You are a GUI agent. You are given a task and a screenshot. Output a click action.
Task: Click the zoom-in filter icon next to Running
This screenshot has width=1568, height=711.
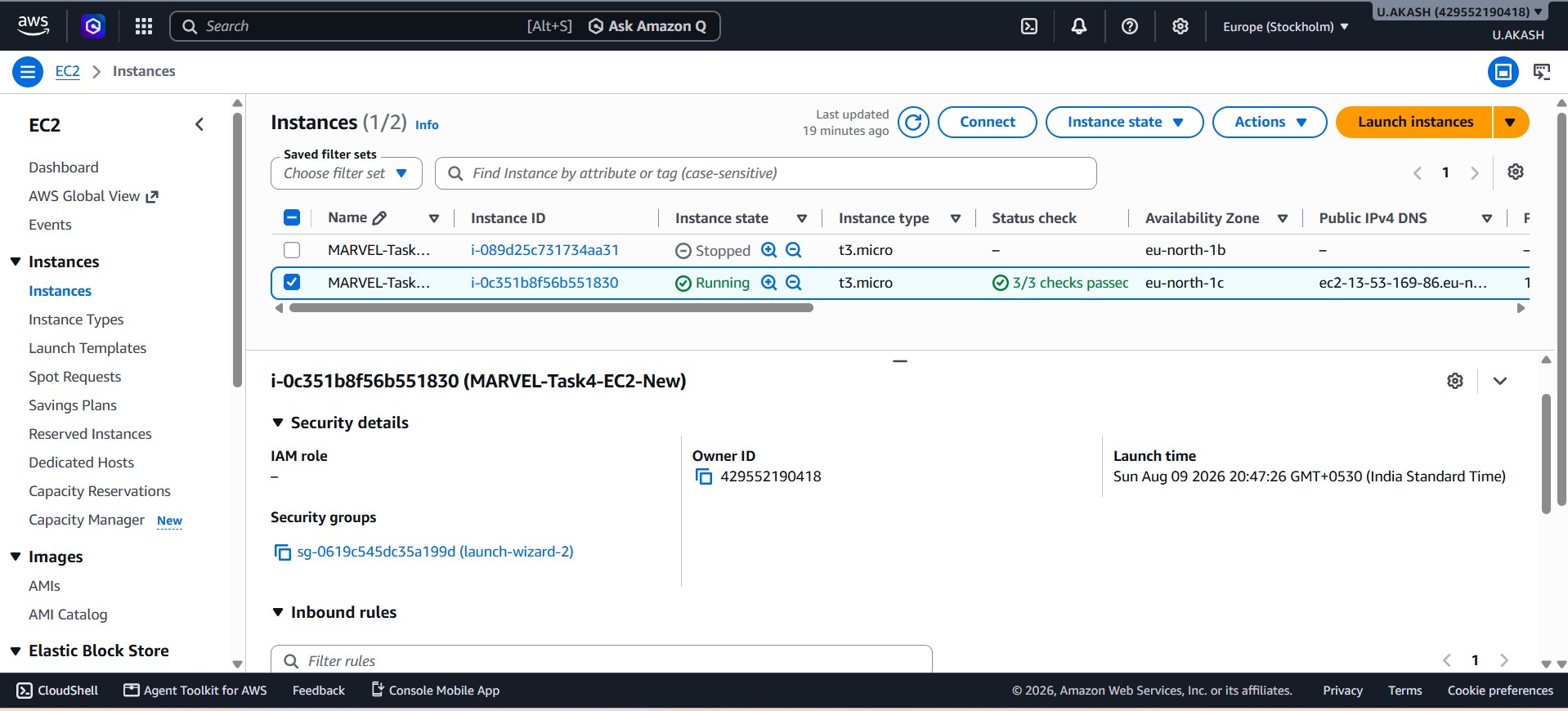tap(768, 283)
